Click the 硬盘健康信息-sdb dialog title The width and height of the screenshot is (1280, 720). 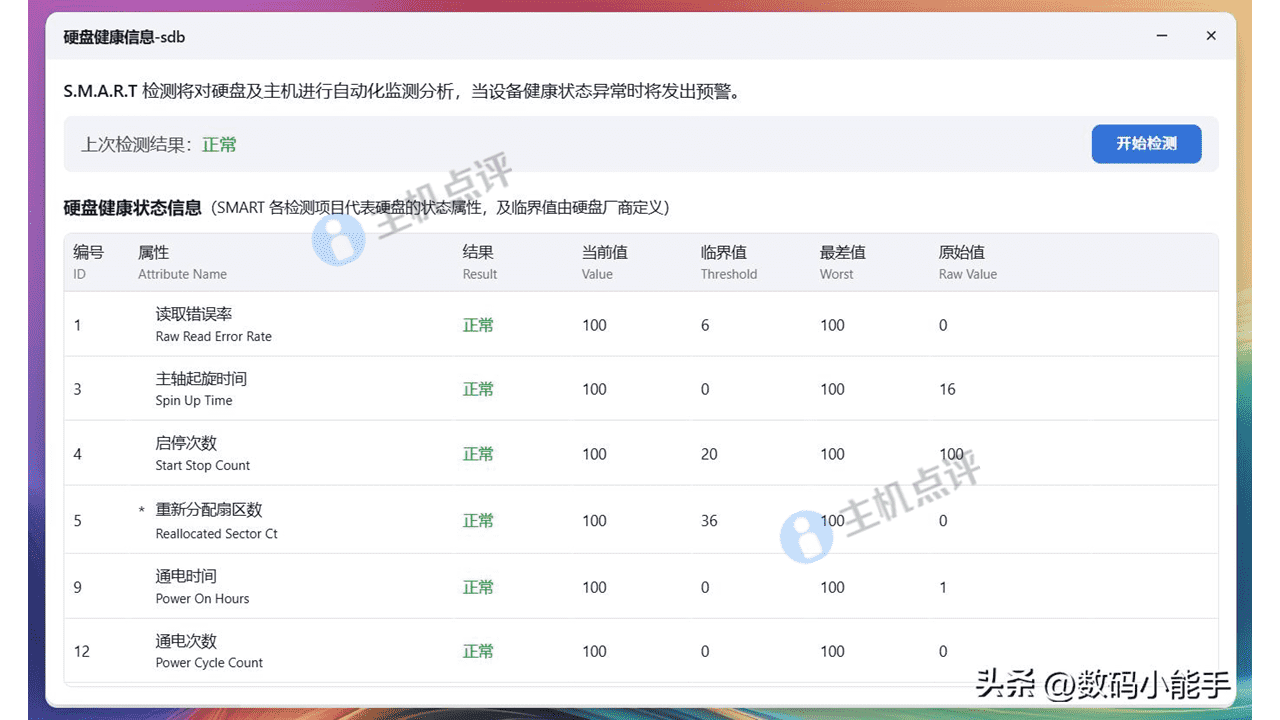[124, 37]
